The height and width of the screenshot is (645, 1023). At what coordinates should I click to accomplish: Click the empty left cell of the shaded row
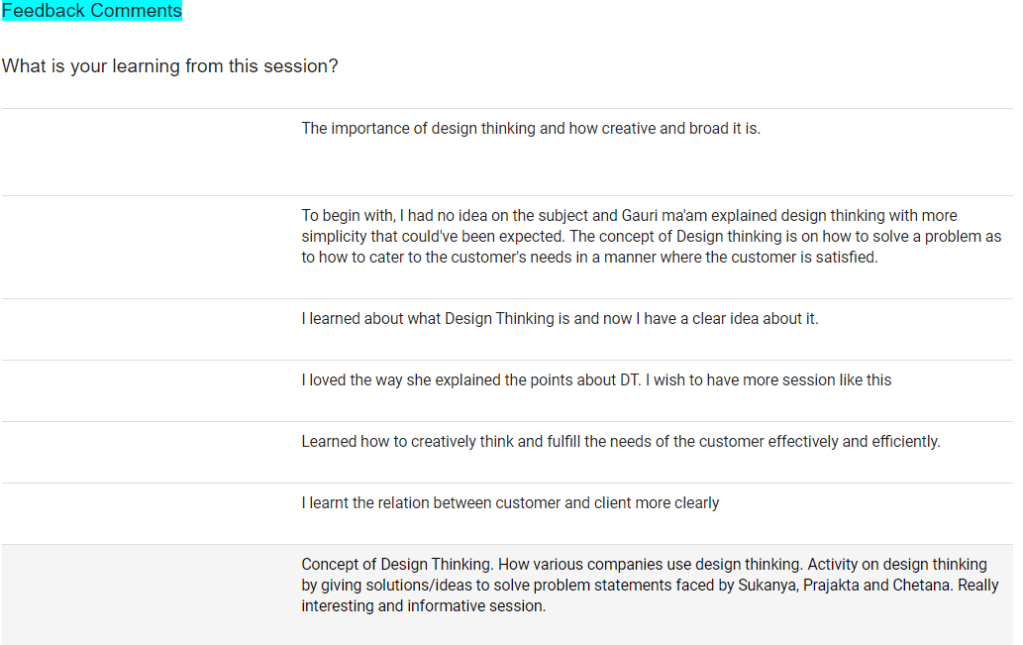click(150, 594)
